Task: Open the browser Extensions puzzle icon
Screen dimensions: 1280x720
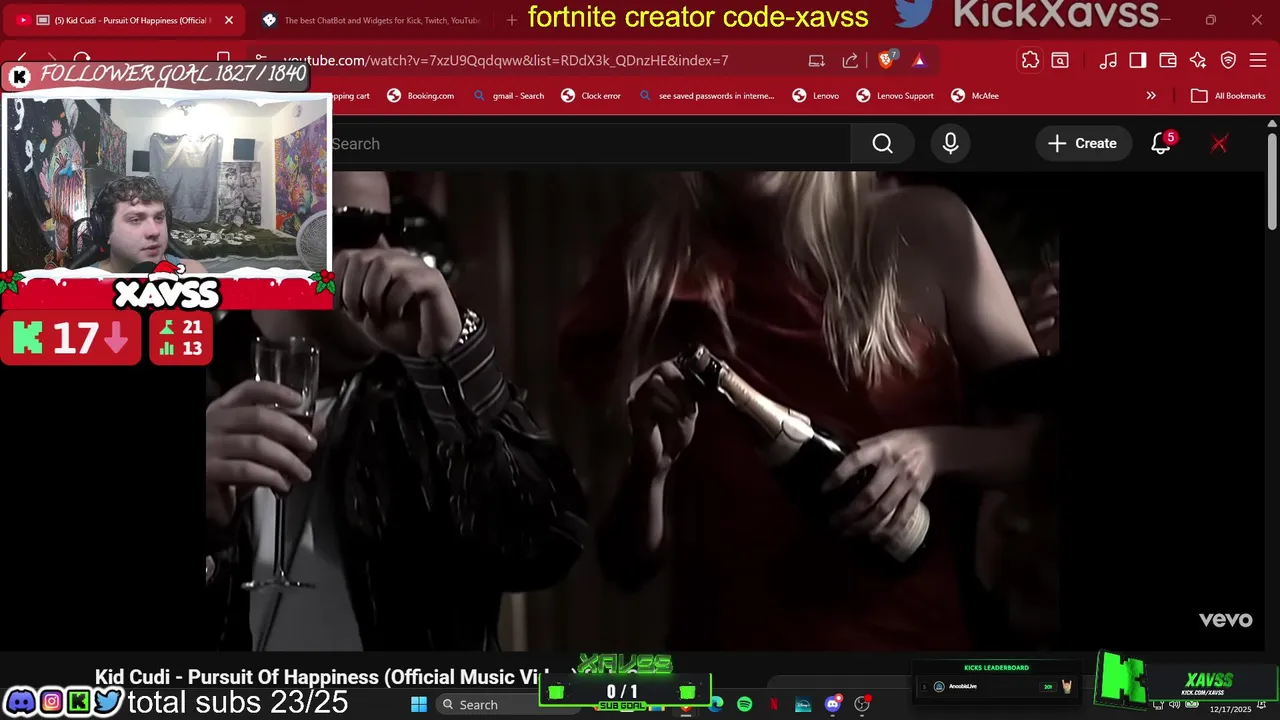Action: (1030, 60)
